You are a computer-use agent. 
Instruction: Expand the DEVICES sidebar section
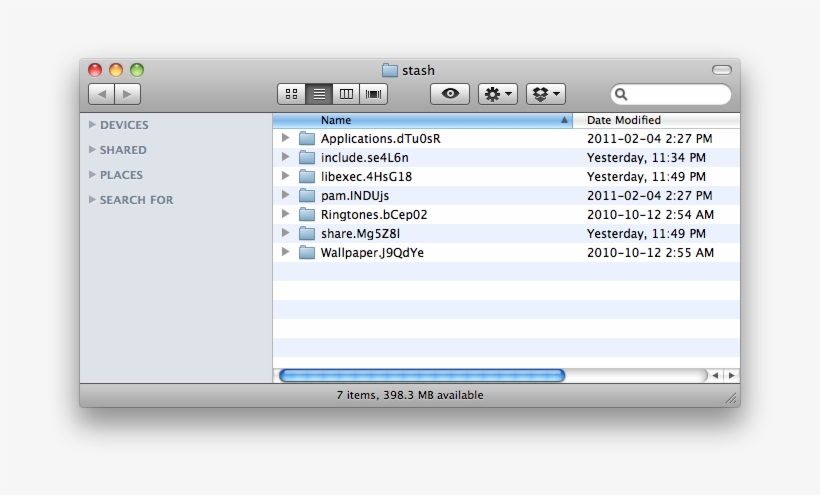(x=93, y=125)
